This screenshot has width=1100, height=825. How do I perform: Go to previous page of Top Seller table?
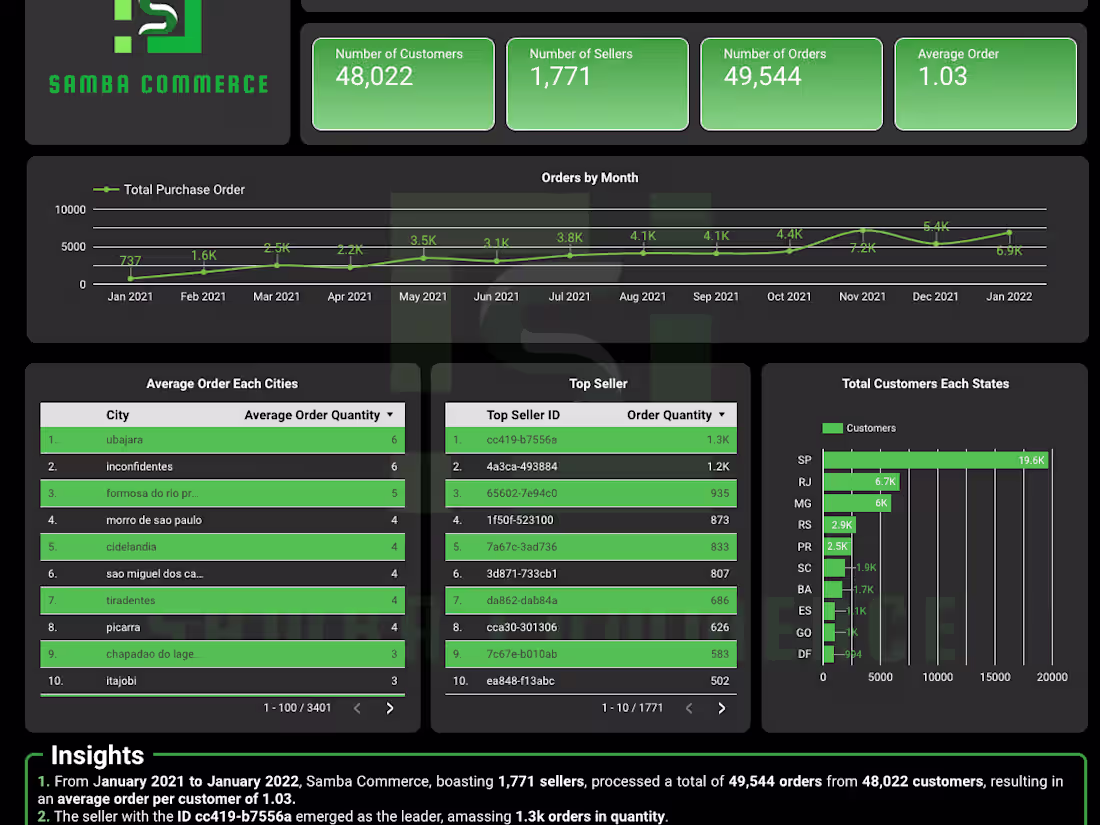coord(689,709)
